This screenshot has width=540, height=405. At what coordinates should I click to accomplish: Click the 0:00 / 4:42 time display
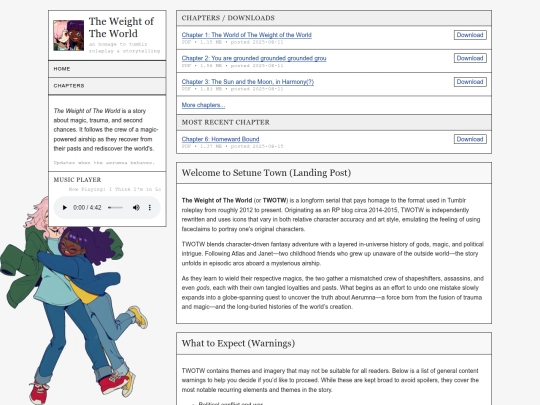click(x=87, y=208)
